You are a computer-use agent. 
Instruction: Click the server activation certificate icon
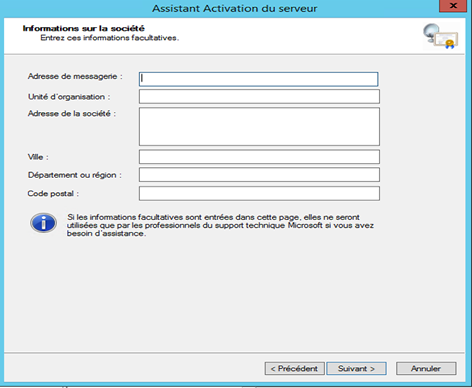click(x=441, y=36)
